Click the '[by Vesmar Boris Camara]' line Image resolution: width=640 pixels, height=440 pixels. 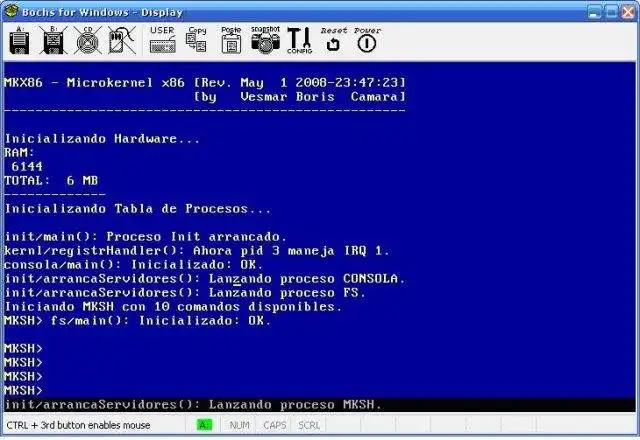point(300,97)
